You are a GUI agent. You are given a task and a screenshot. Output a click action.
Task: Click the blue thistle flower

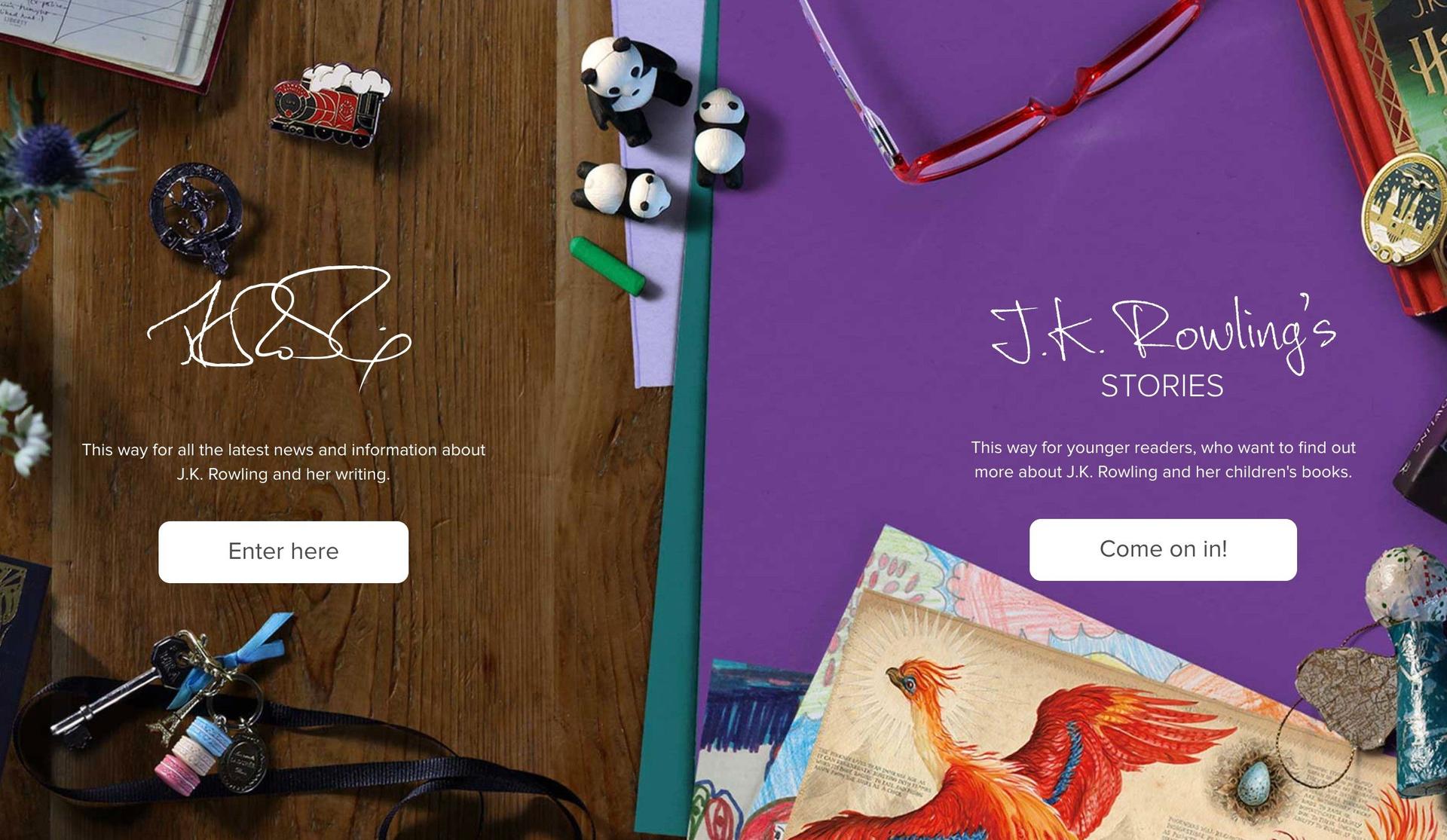coord(45,154)
